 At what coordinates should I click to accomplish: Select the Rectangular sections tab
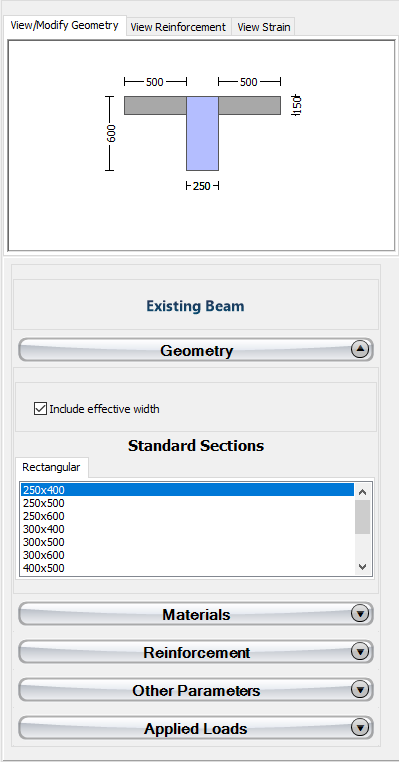coord(51,468)
